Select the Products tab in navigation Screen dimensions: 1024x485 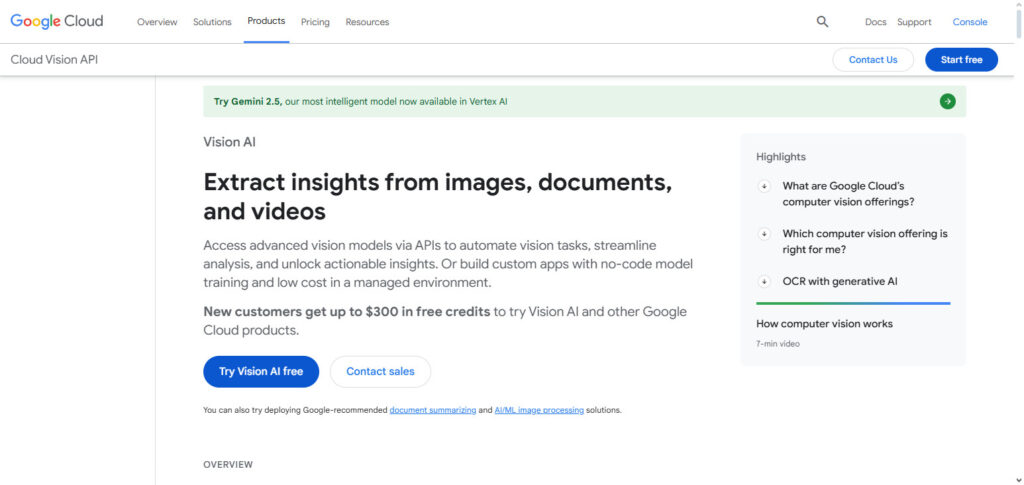266,22
